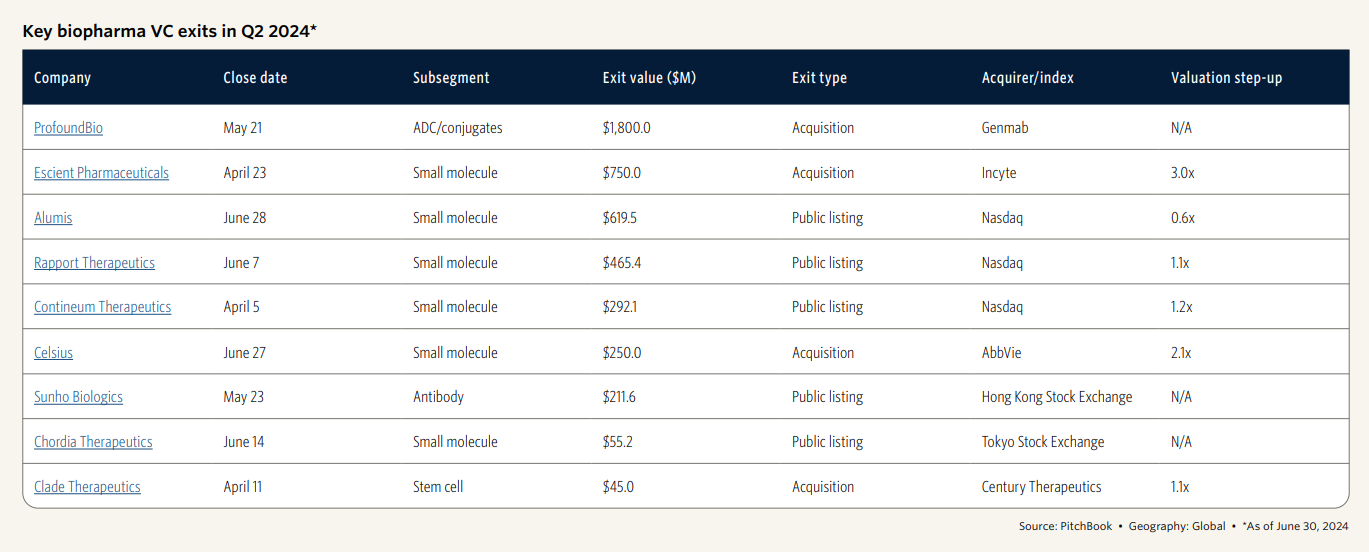This screenshot has height=552, width=1369.
Task: Follow the Chordia Therapeutics link
Action: coord(93,442)
